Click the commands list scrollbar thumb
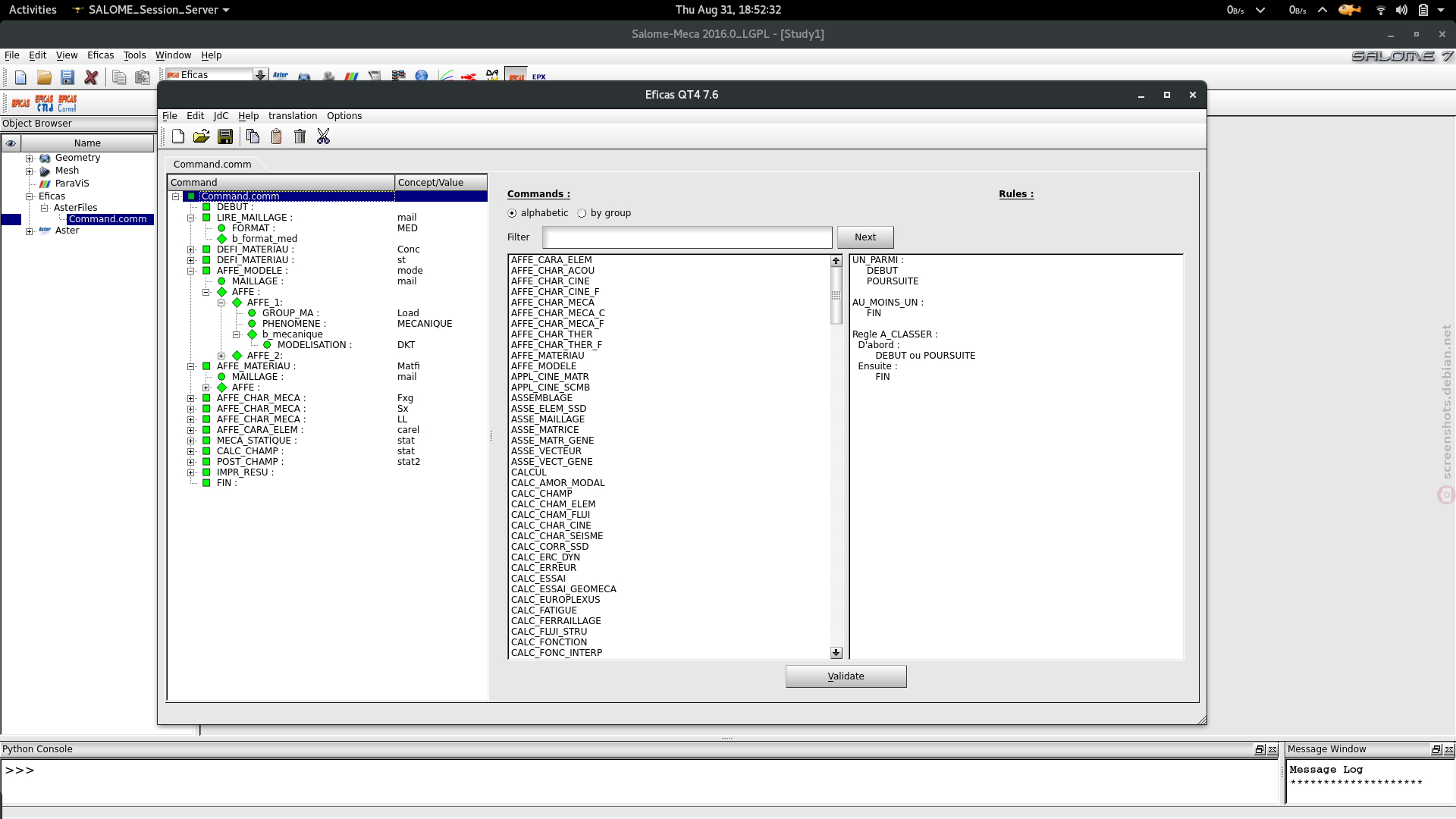1456x819 pixels. (836, 295)
